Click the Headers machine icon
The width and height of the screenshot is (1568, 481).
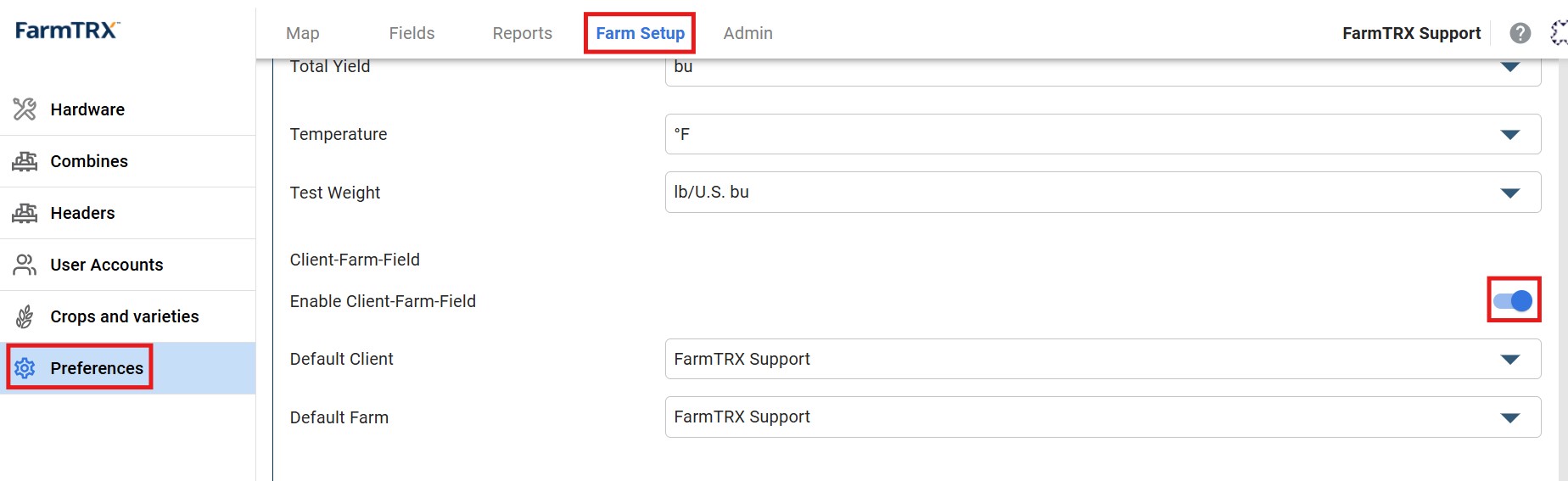tap(25, 213)
